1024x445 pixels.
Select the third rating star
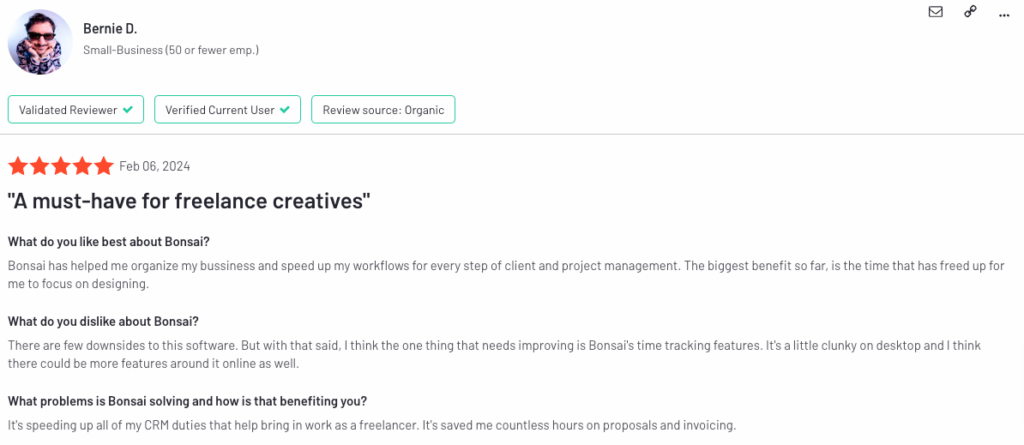tap(61, 167)
